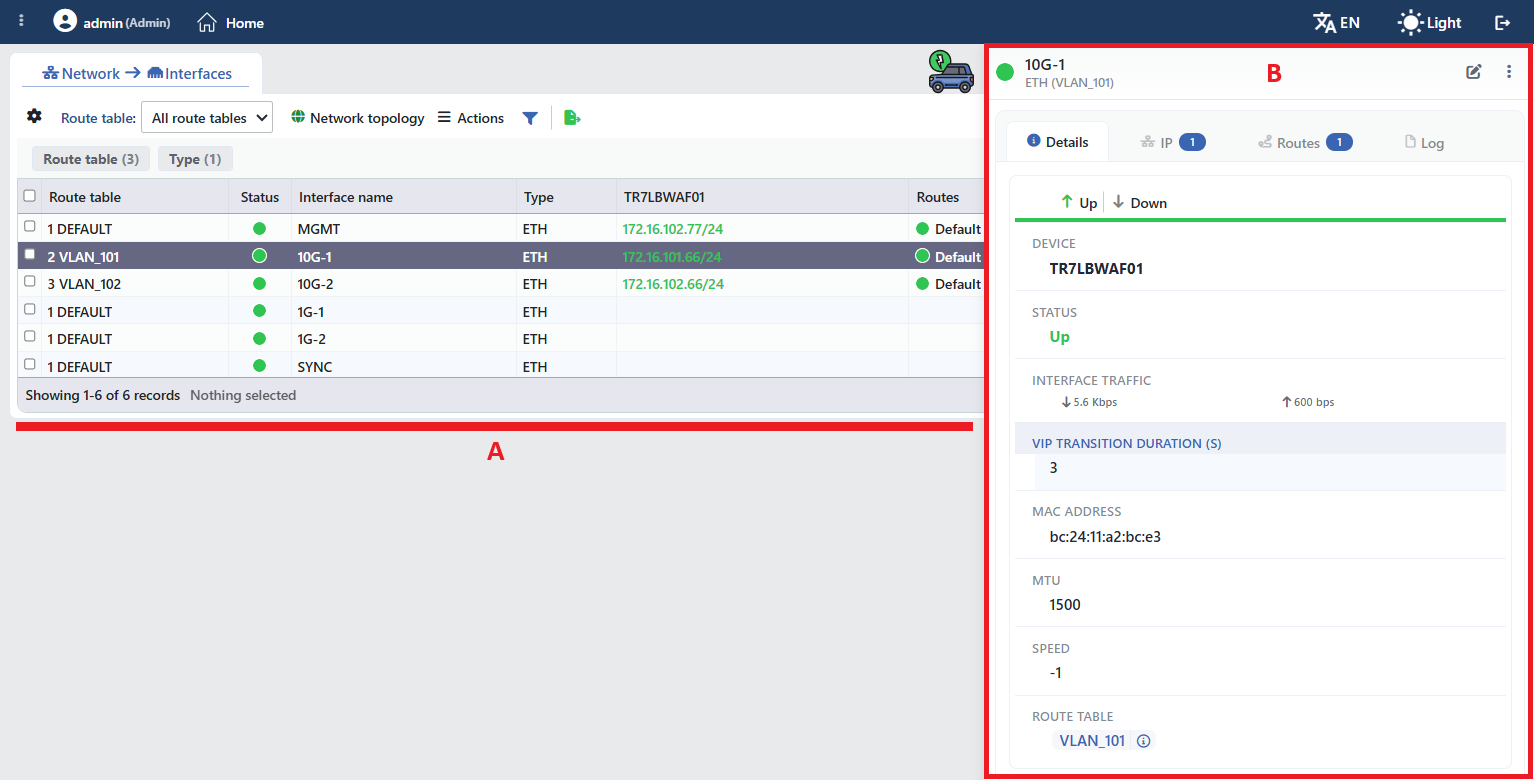Click the VLAN_101 route table link
This screenshot has height=780, width=1534.
click(1092, 741)
